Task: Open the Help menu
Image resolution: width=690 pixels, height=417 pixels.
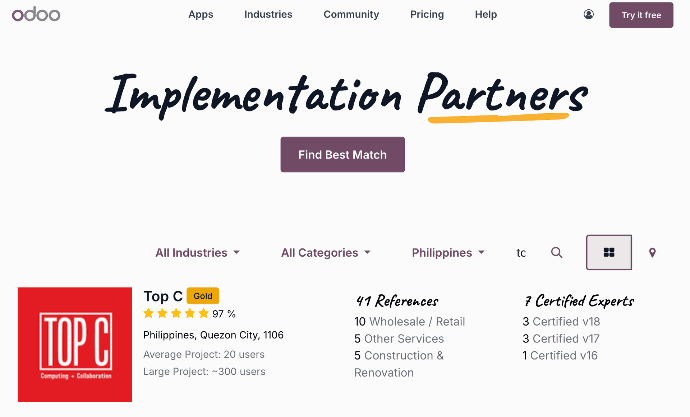Action: [x=486, y=15]
